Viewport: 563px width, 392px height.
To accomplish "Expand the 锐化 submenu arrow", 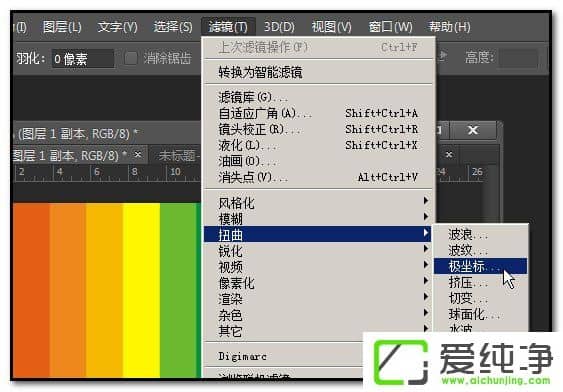I will click(425, 248).
